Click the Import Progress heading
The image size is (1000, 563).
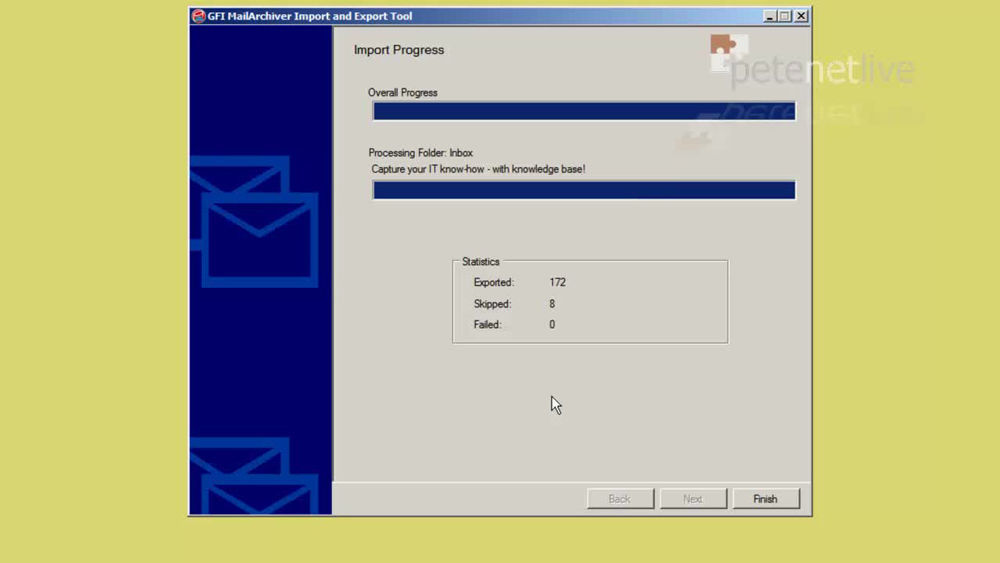(399, 50)
